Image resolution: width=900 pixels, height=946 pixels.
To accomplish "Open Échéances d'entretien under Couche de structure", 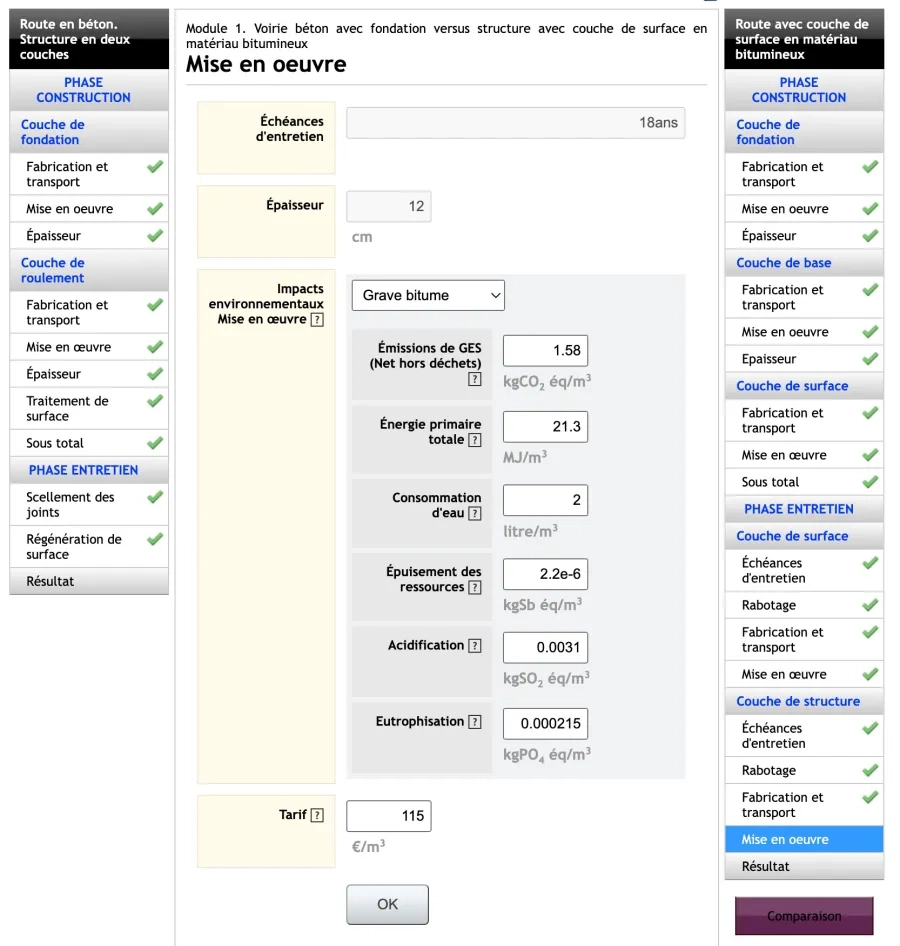I will pos(804,736).
